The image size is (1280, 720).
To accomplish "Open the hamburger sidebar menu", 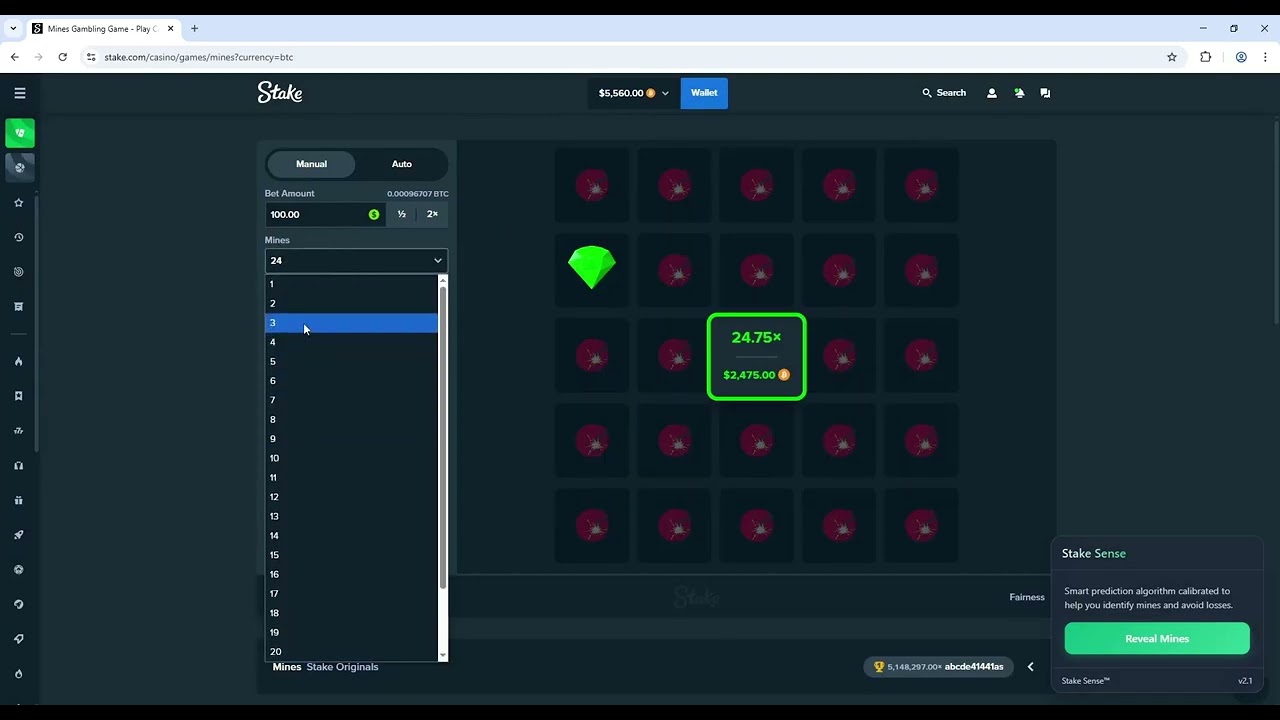I will tap(20, 93).
